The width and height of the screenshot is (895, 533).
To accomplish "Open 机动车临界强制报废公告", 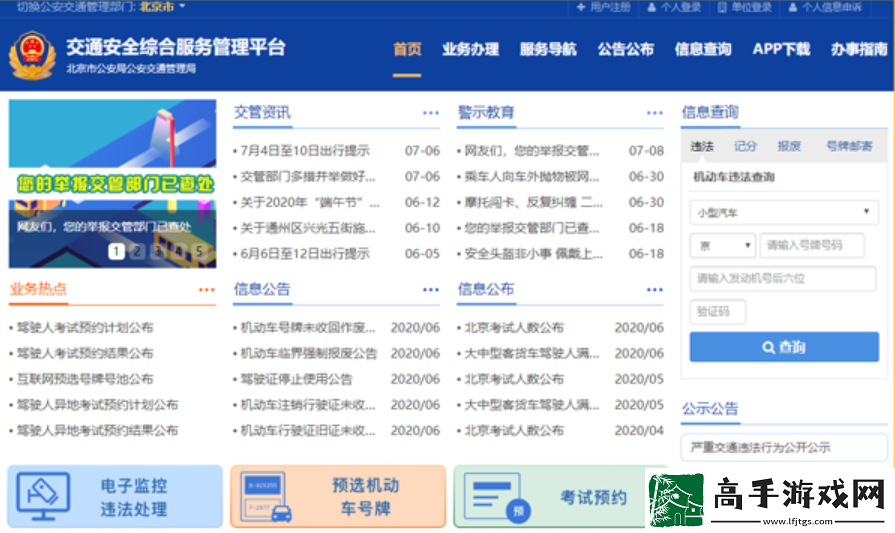I will click(x=309, y=353).
